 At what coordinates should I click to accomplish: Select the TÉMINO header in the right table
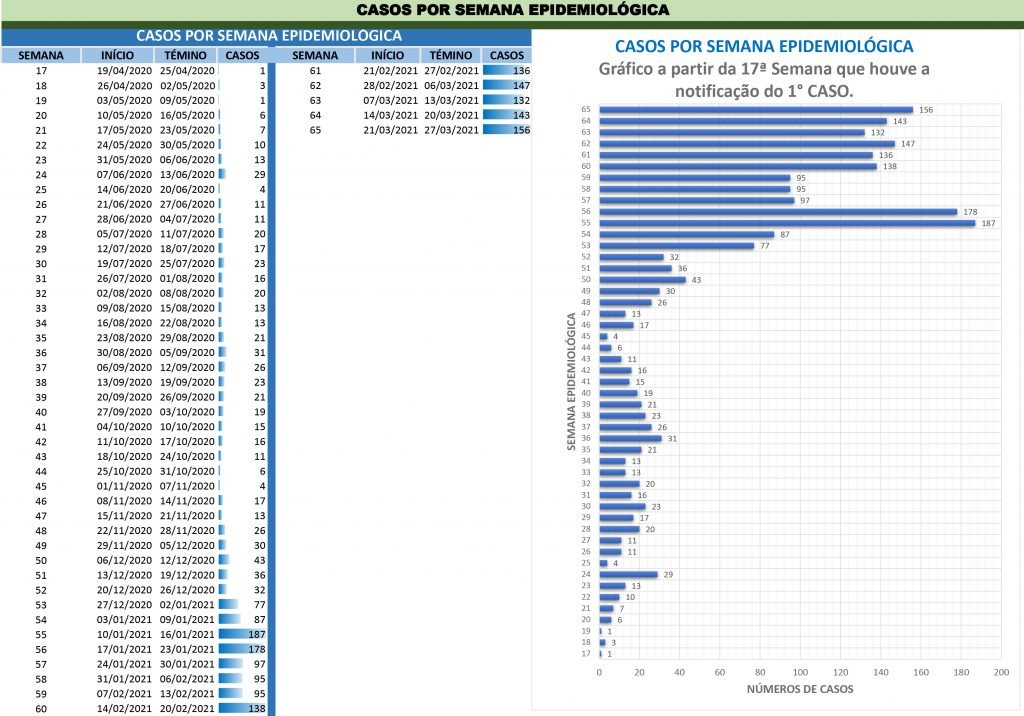tap(451, 55)
